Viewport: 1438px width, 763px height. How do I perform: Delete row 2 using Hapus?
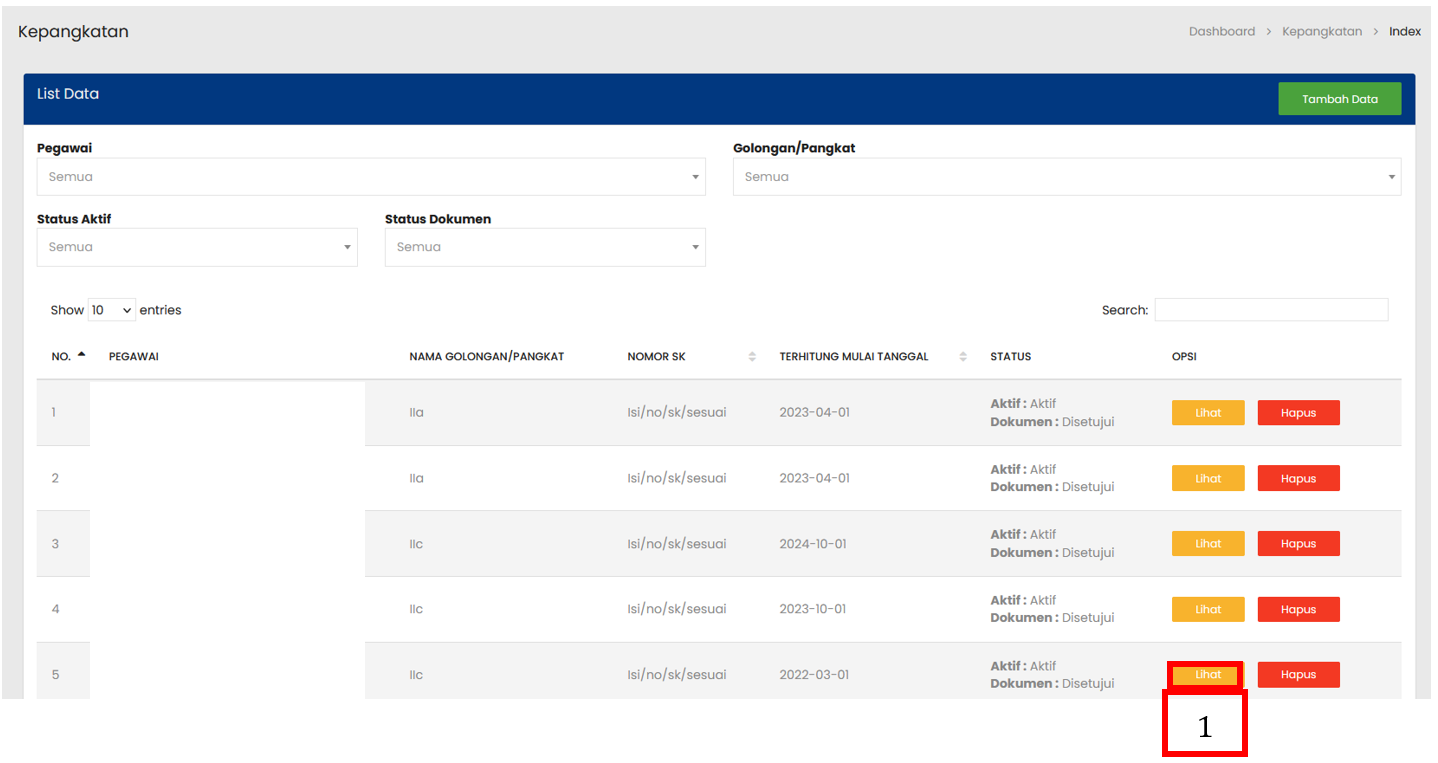pos(1298,478)
